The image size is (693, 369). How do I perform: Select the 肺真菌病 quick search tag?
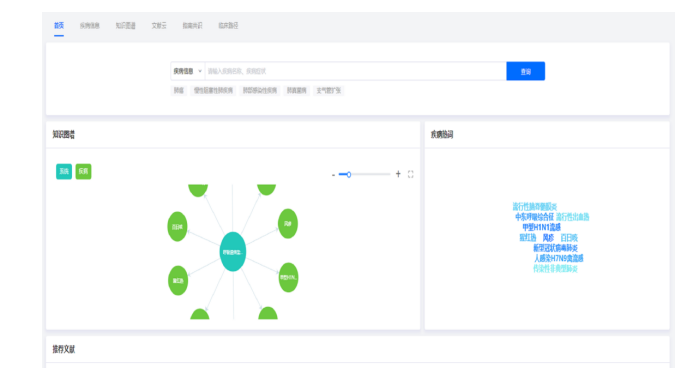297,91
